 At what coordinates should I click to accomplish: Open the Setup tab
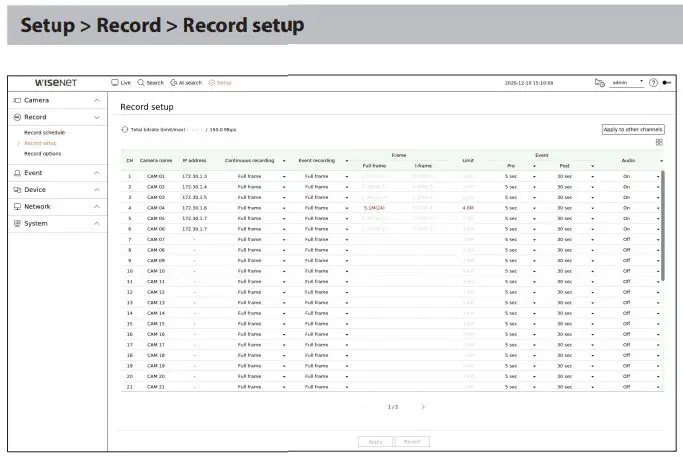tap(220, 83)
